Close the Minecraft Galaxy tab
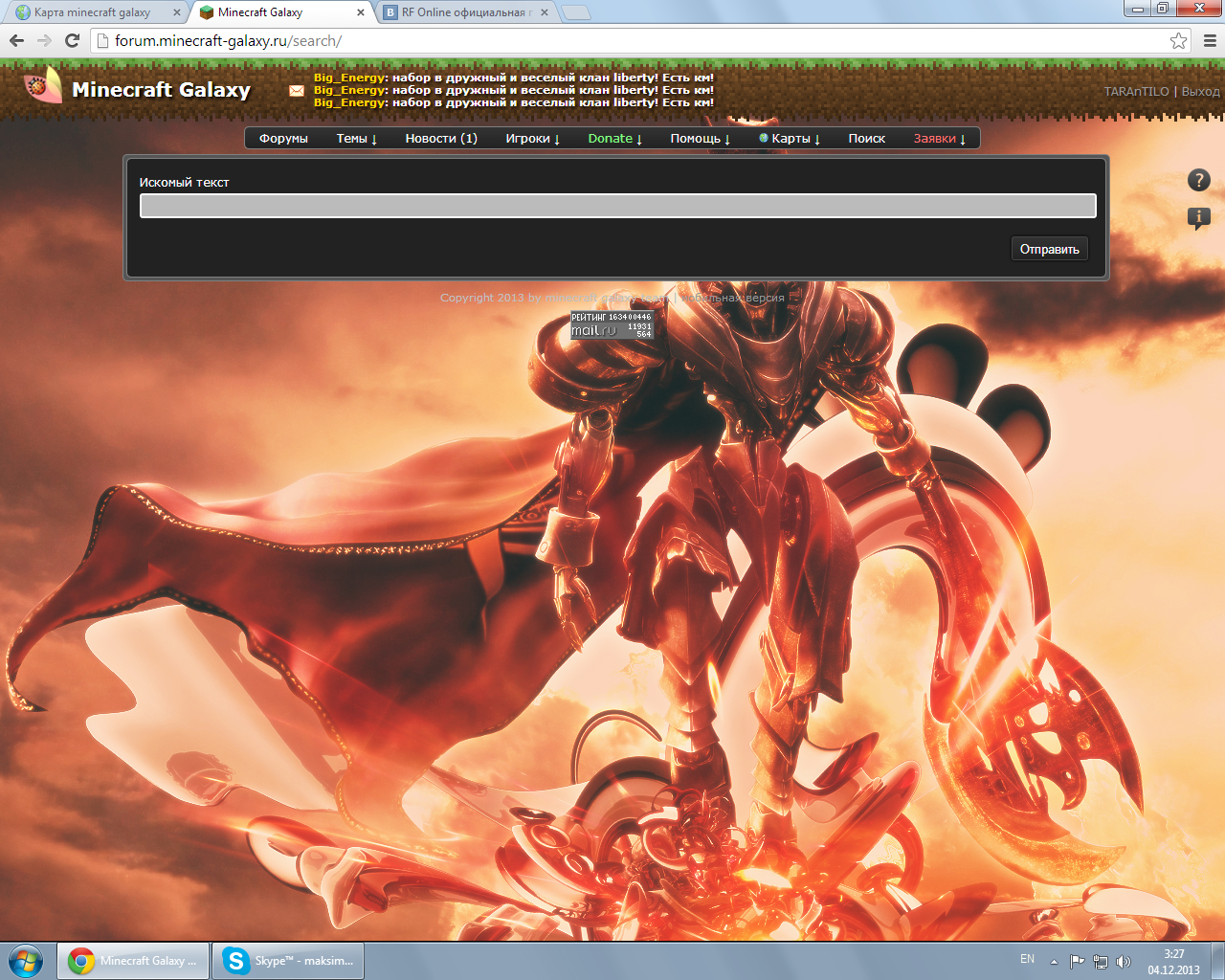 pyautogui.click(x=361, y=12)
